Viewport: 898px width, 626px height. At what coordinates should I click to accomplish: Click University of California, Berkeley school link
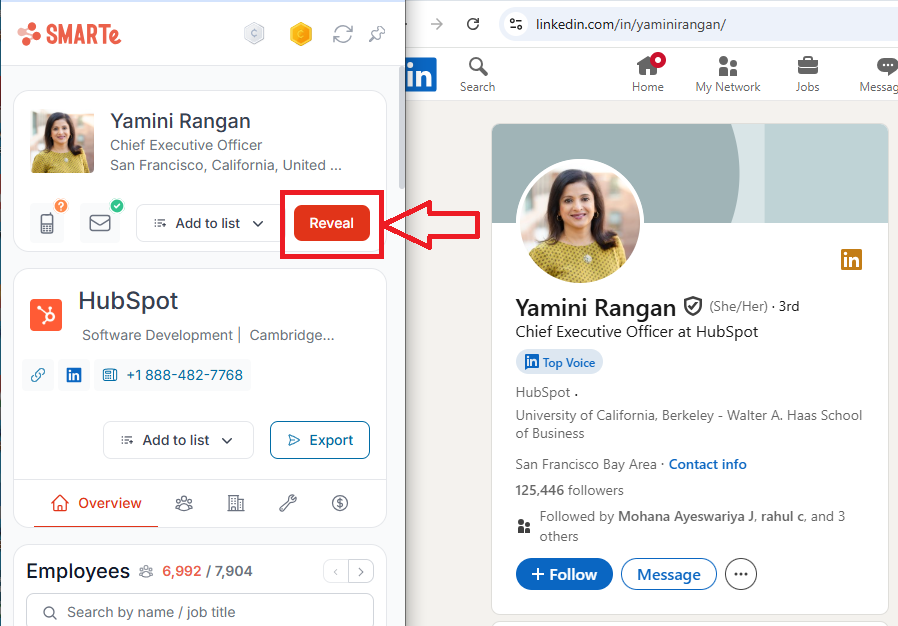tap(688, 424)
